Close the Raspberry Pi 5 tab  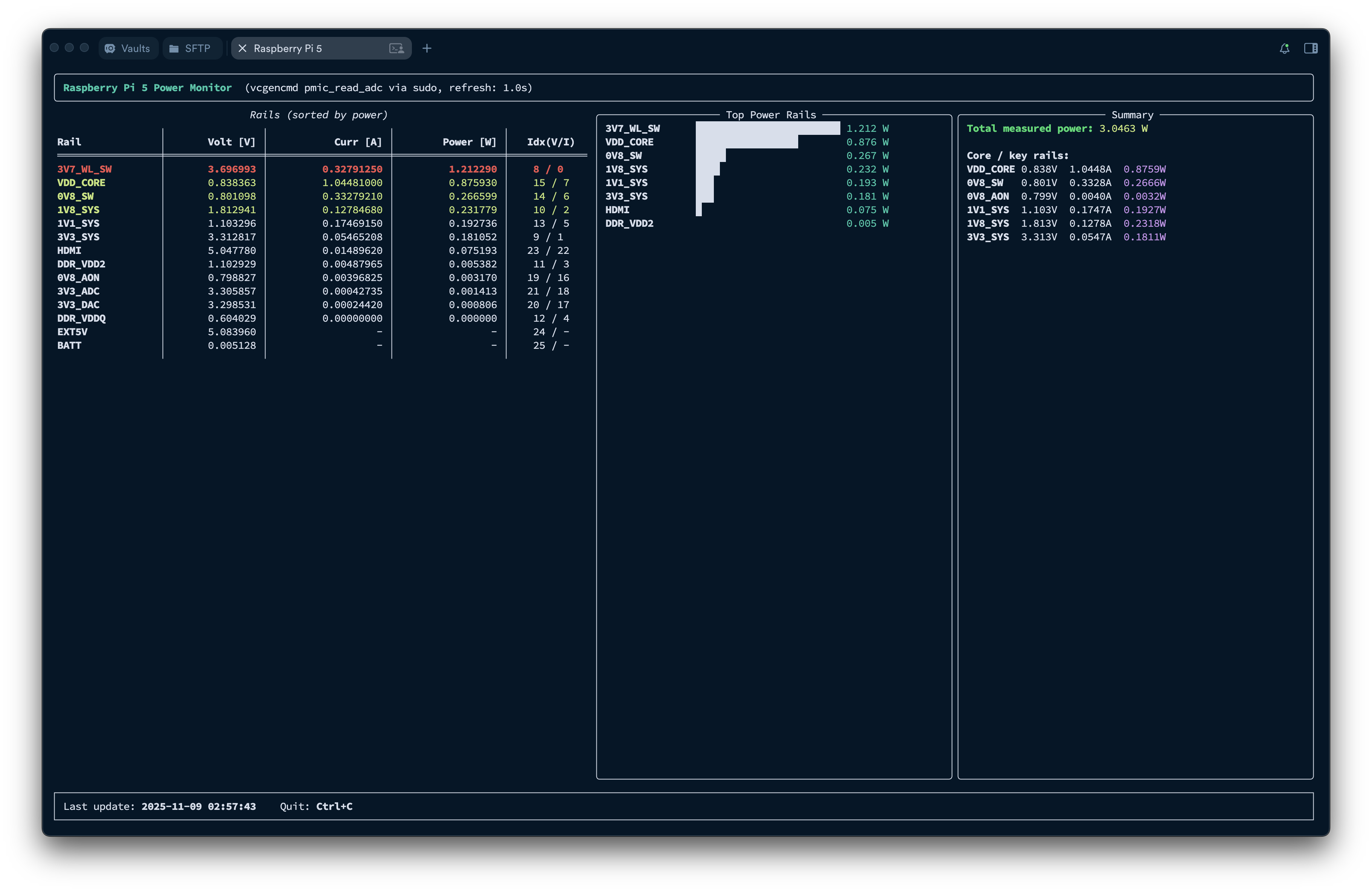pos(243,49)
